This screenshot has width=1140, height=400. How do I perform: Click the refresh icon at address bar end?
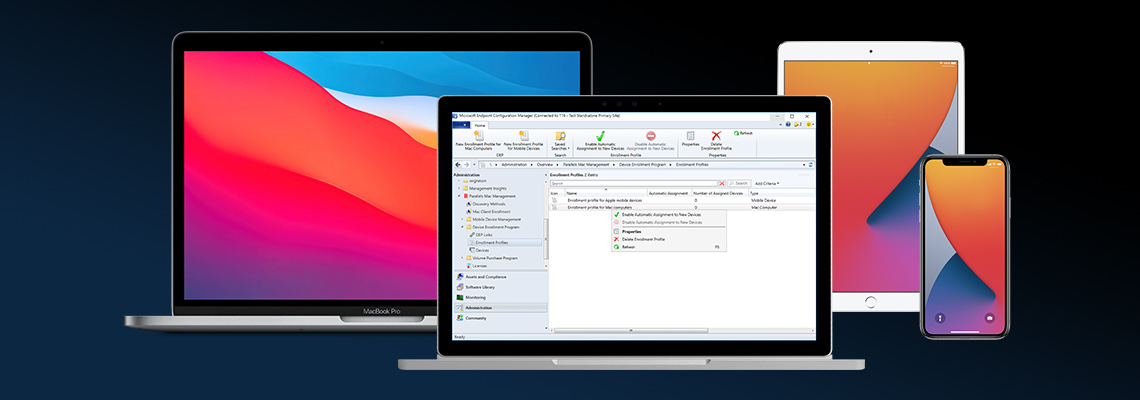click(810, 164)
